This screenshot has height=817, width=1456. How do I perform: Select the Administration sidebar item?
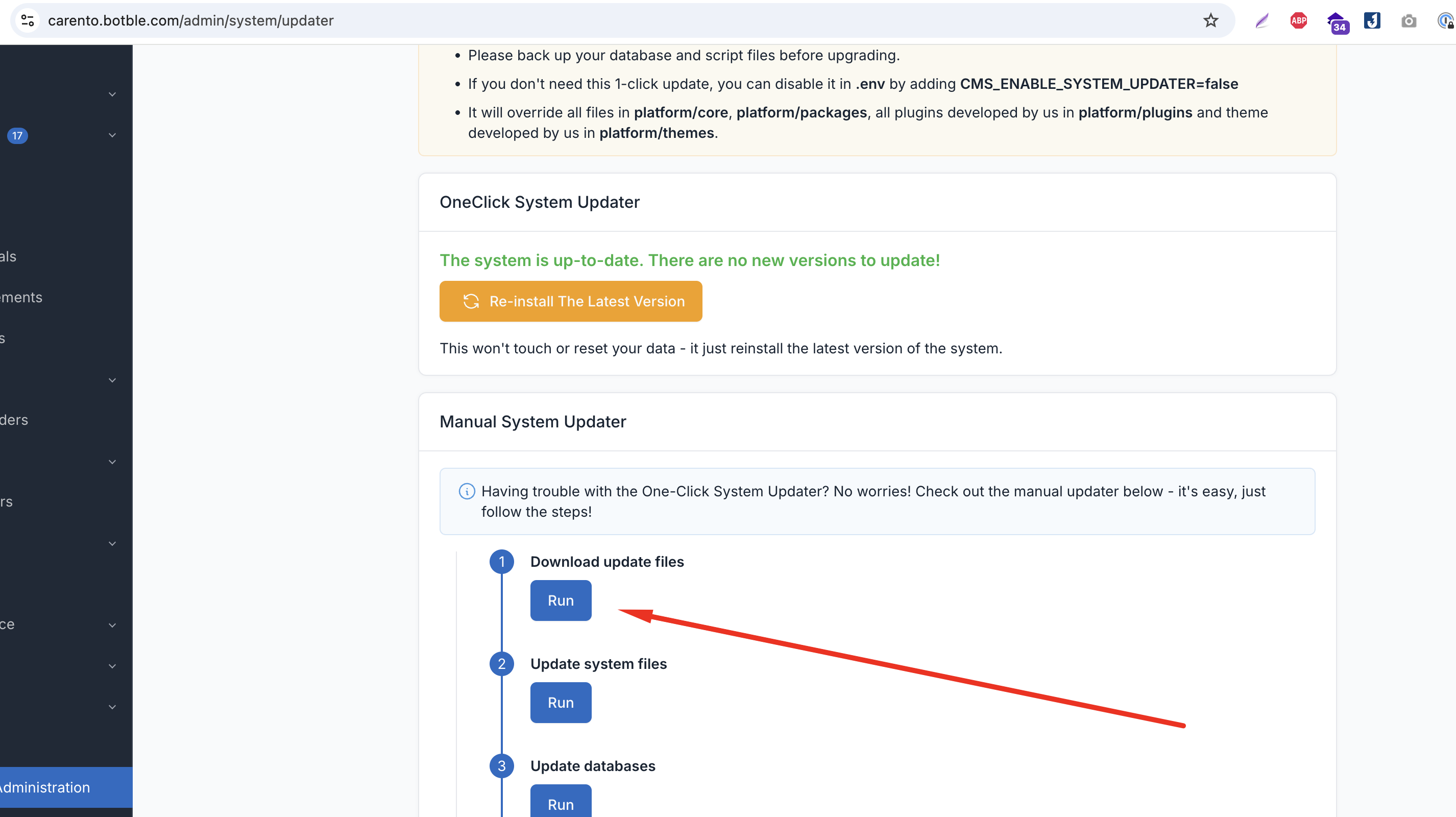[x=66, y=787]
